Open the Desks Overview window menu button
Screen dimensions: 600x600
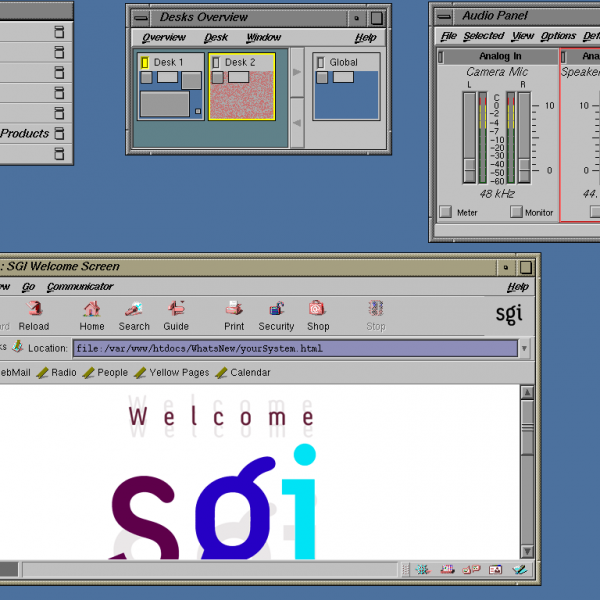[141, 18]
